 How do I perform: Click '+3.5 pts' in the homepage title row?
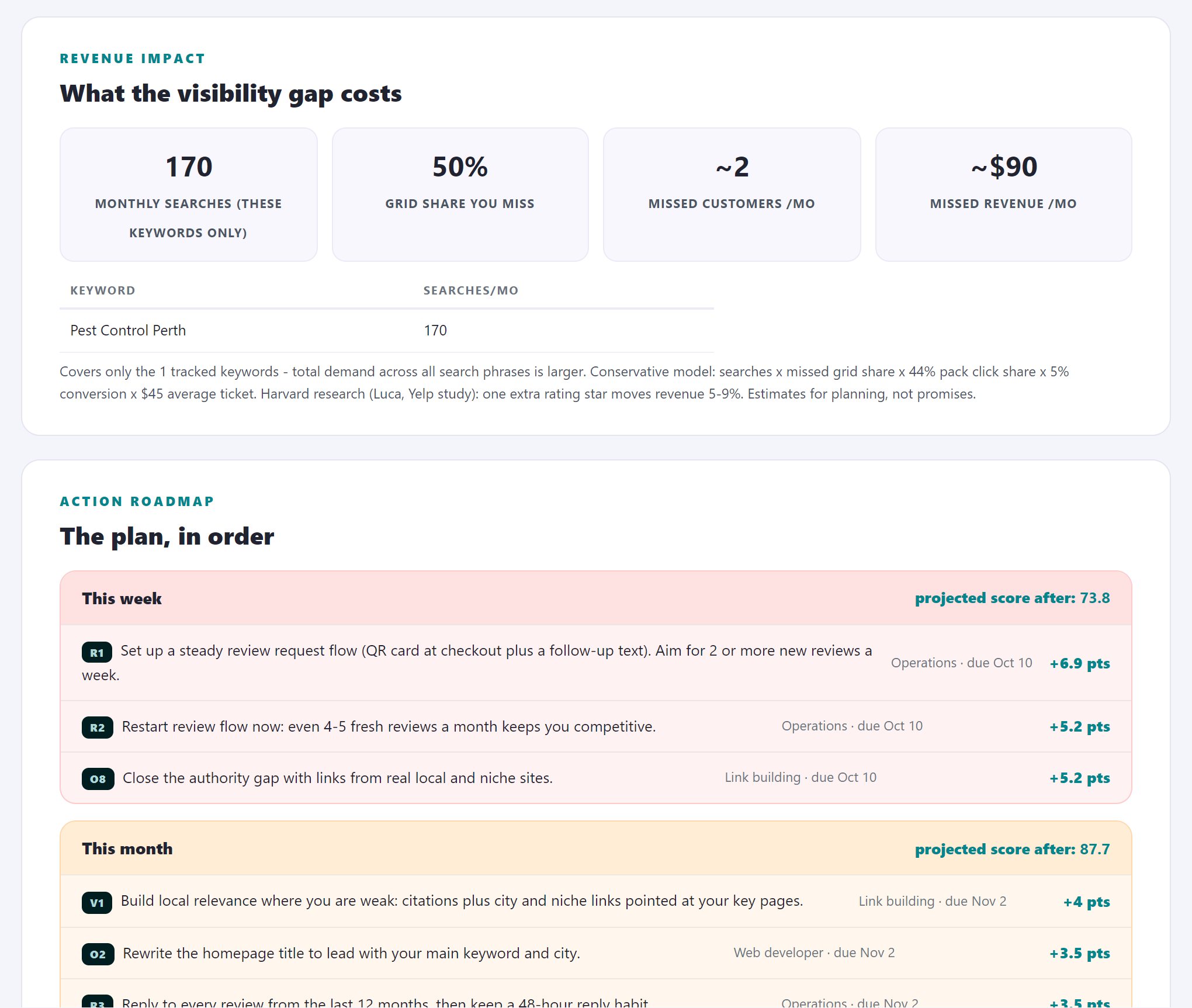tap(1079, 953)
